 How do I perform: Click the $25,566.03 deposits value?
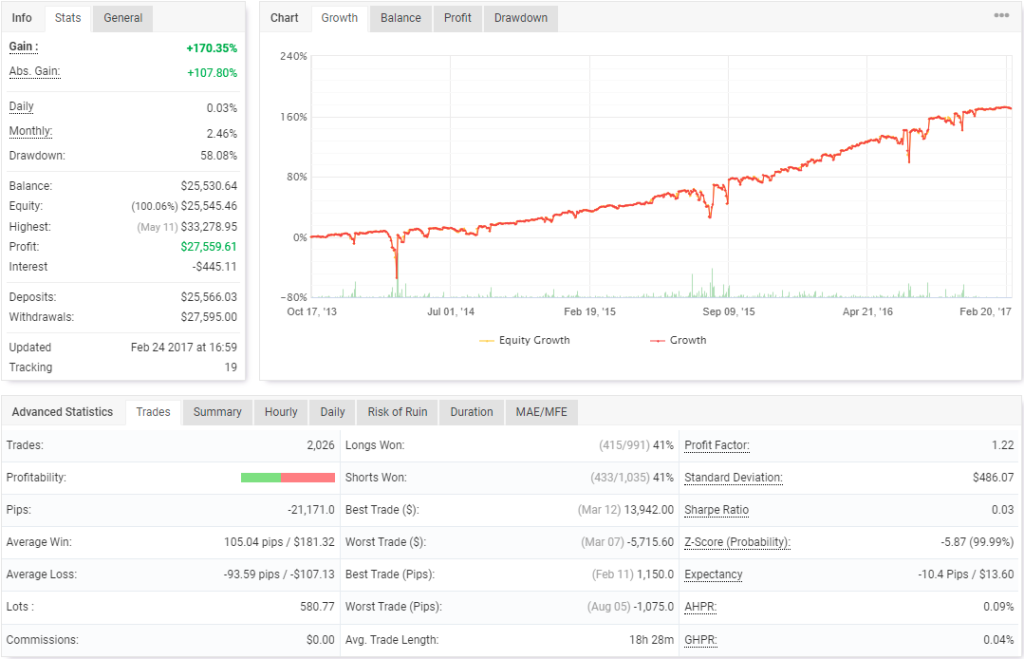tap(209, 297)
